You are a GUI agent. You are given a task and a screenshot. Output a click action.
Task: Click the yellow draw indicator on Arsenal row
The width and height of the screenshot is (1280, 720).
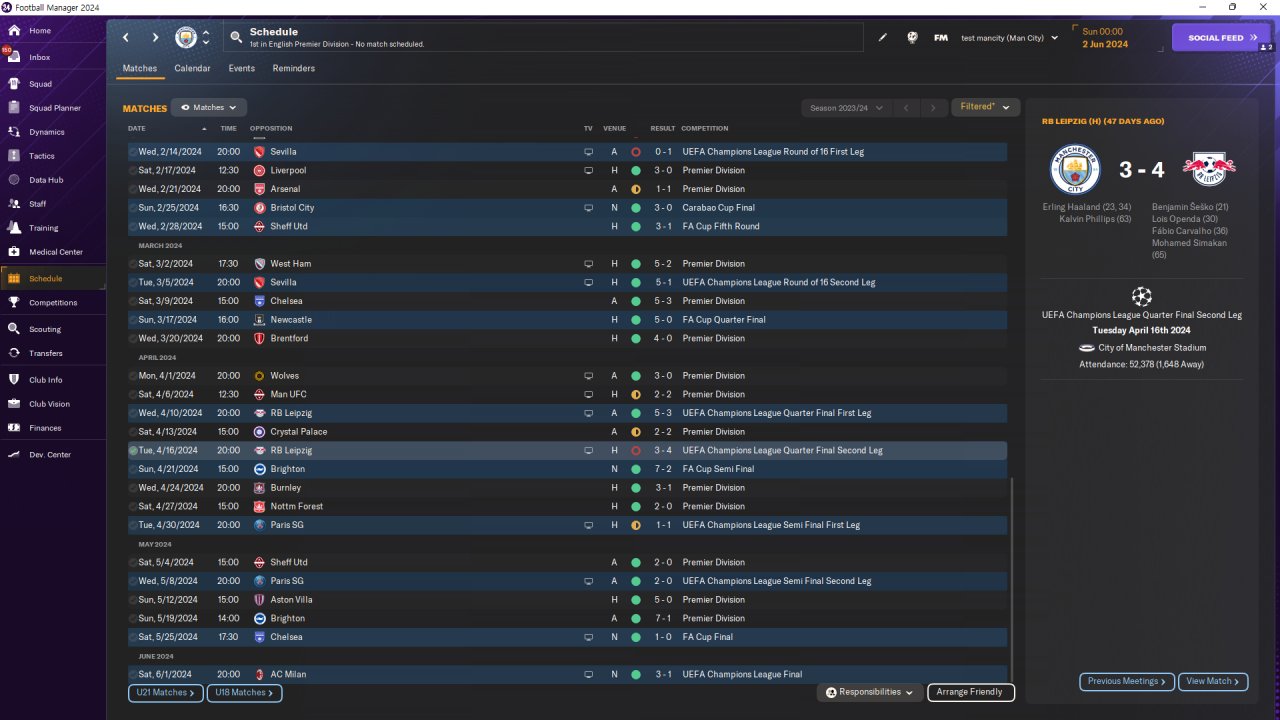coord(635,189)
